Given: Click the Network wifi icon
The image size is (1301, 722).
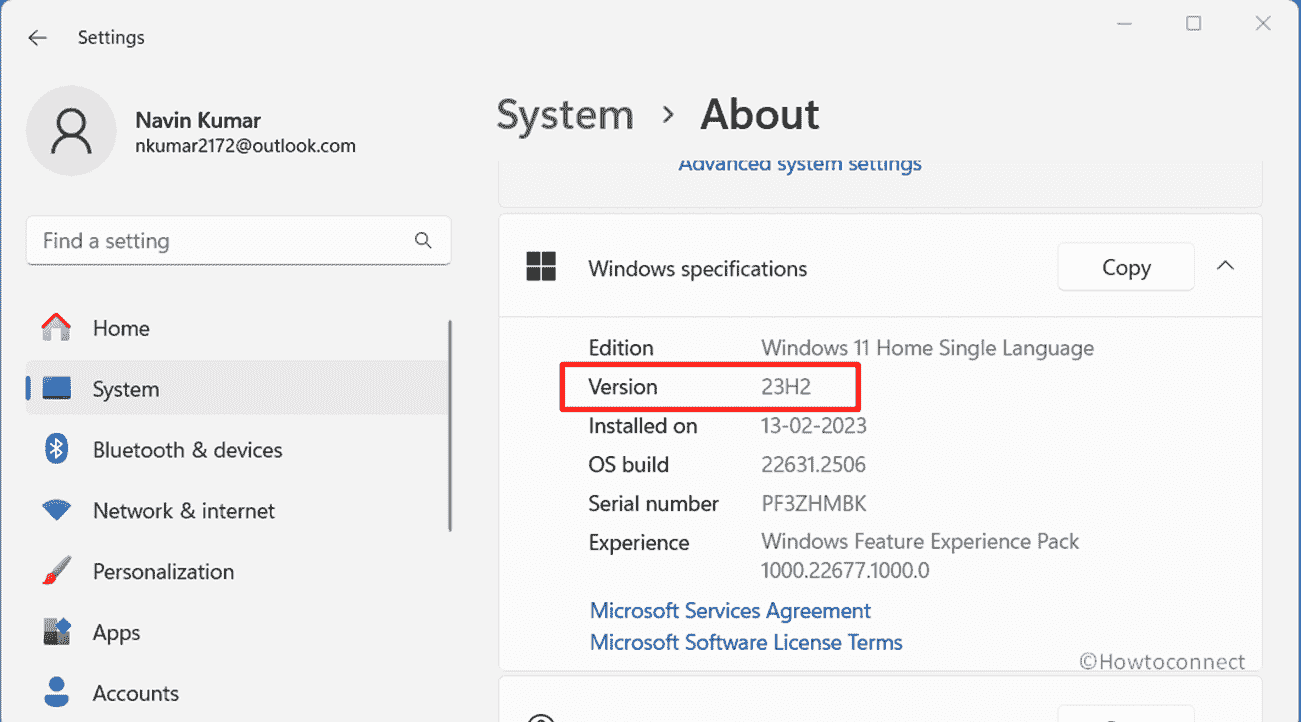Looking at the screenshot, I should pyautogui.click(x=57, y=510).
